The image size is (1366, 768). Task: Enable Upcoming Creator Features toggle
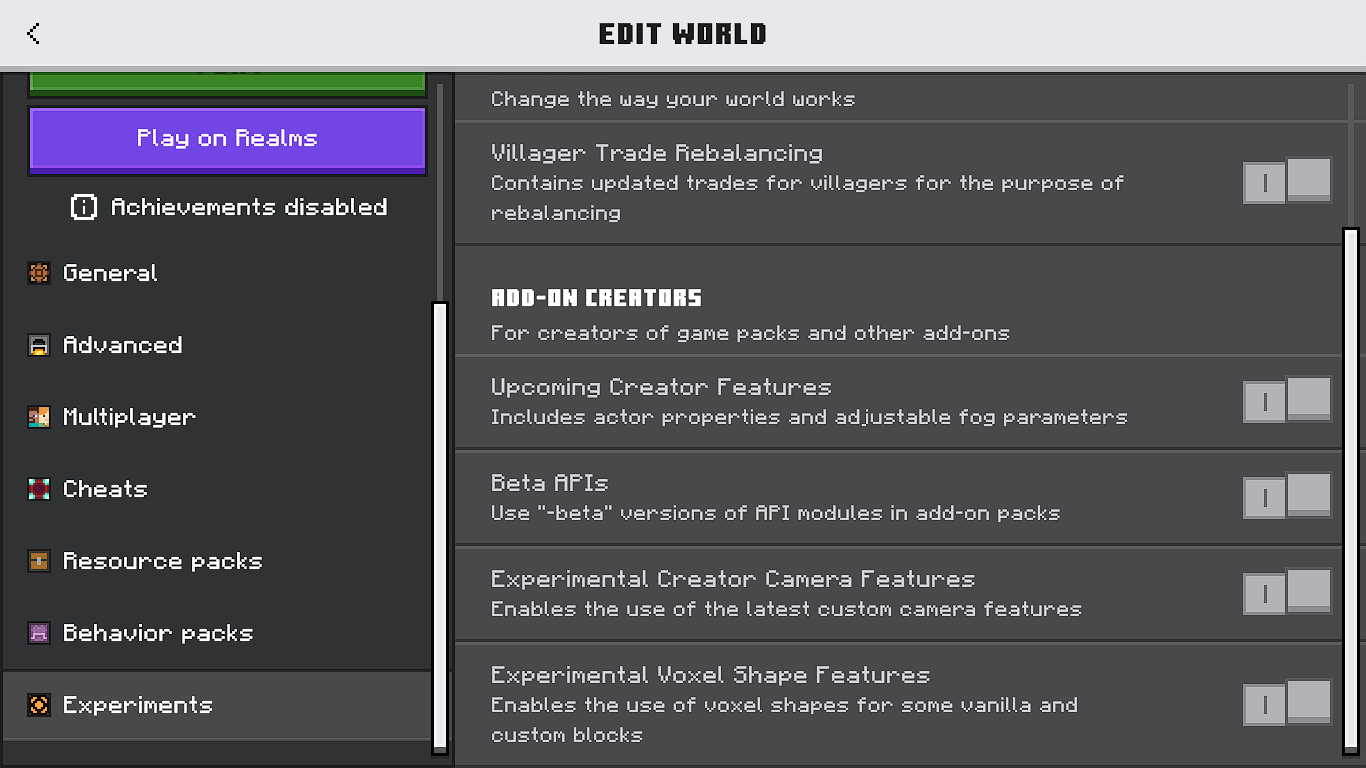coord(1287,400)
